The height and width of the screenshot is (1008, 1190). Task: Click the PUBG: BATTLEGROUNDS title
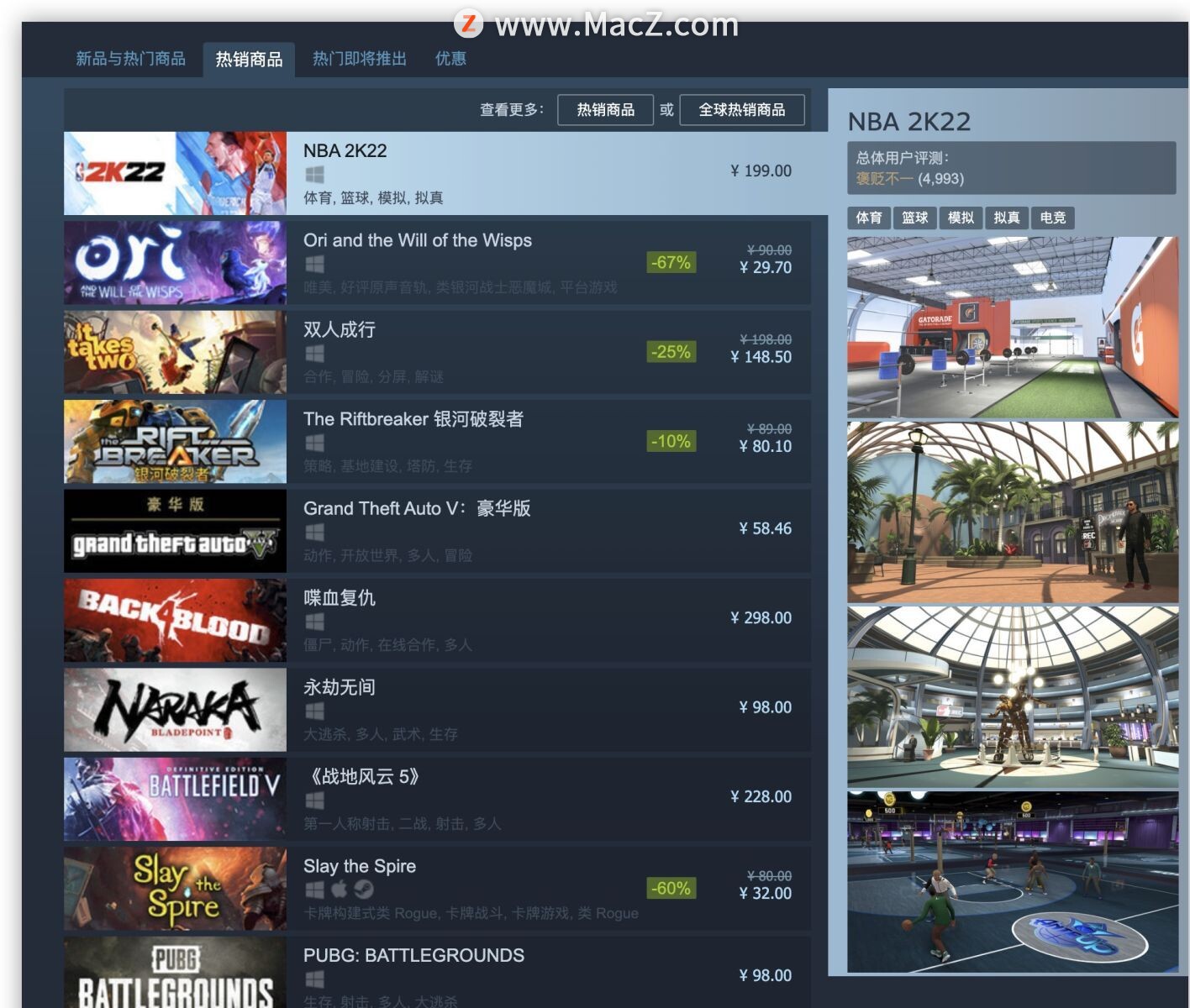click(413, 956)
